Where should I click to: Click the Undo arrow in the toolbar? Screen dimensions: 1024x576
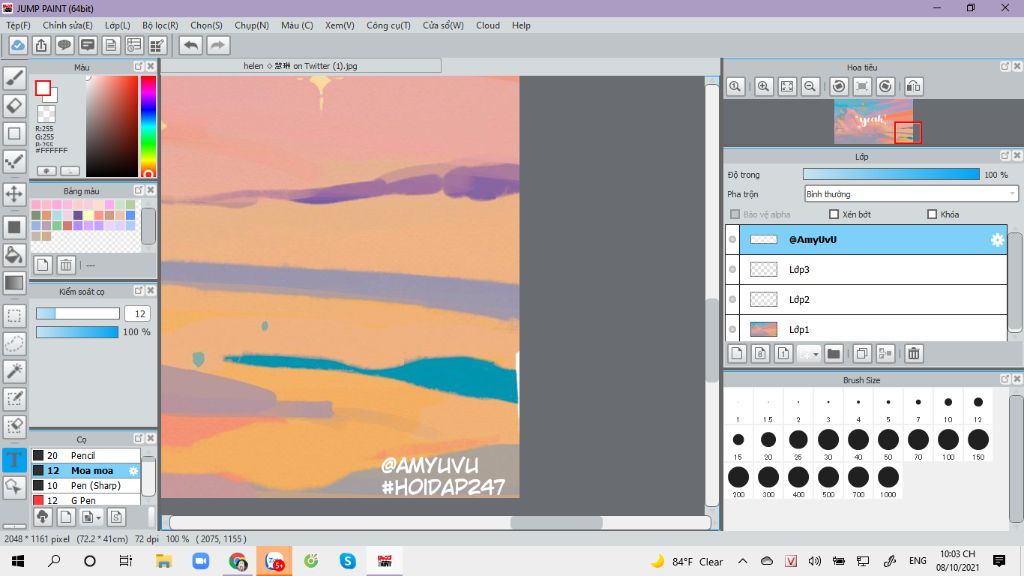point(191,45)
